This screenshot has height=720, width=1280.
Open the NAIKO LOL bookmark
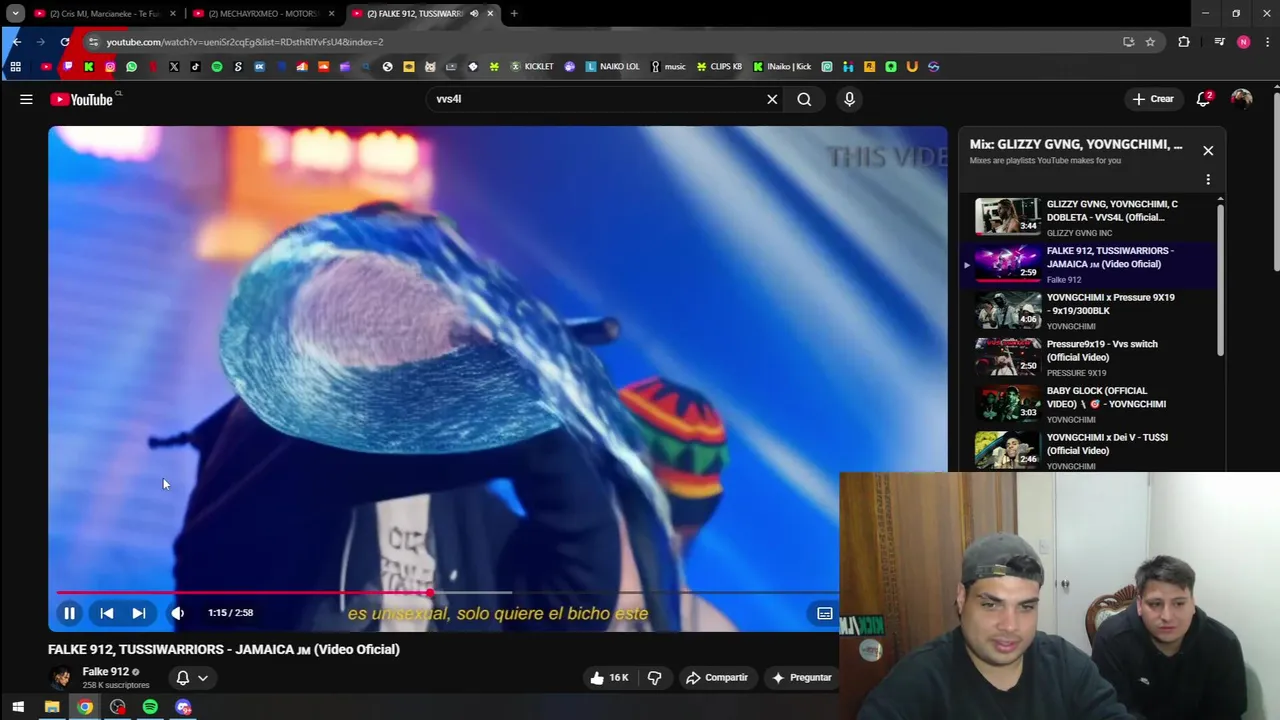[613, 67]
